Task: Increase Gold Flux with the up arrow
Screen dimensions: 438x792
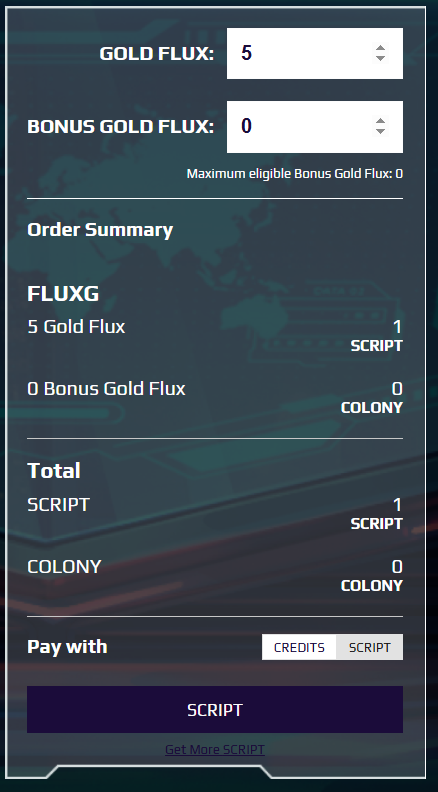Action: tap(380, 48)
